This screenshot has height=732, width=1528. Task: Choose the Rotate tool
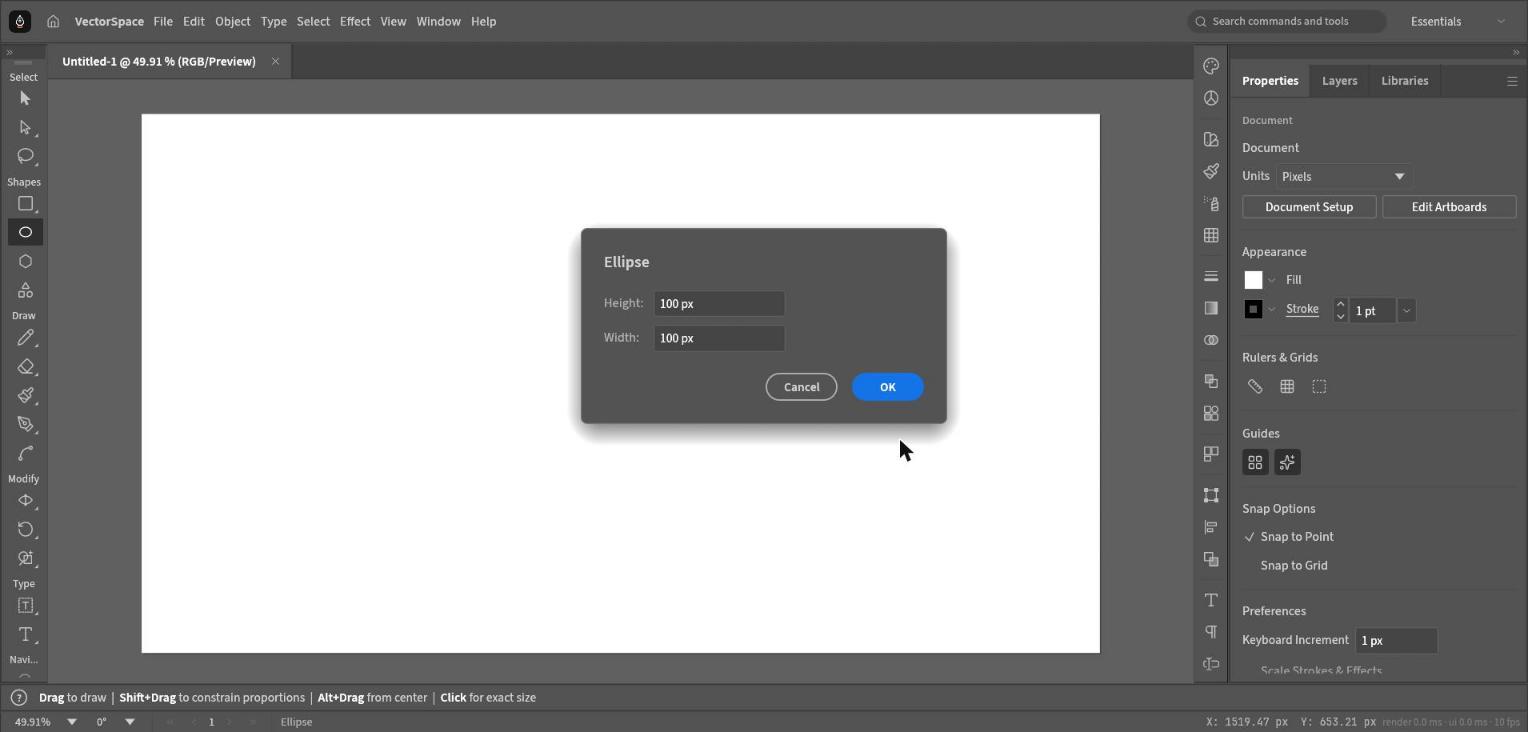tap(25, 529)
